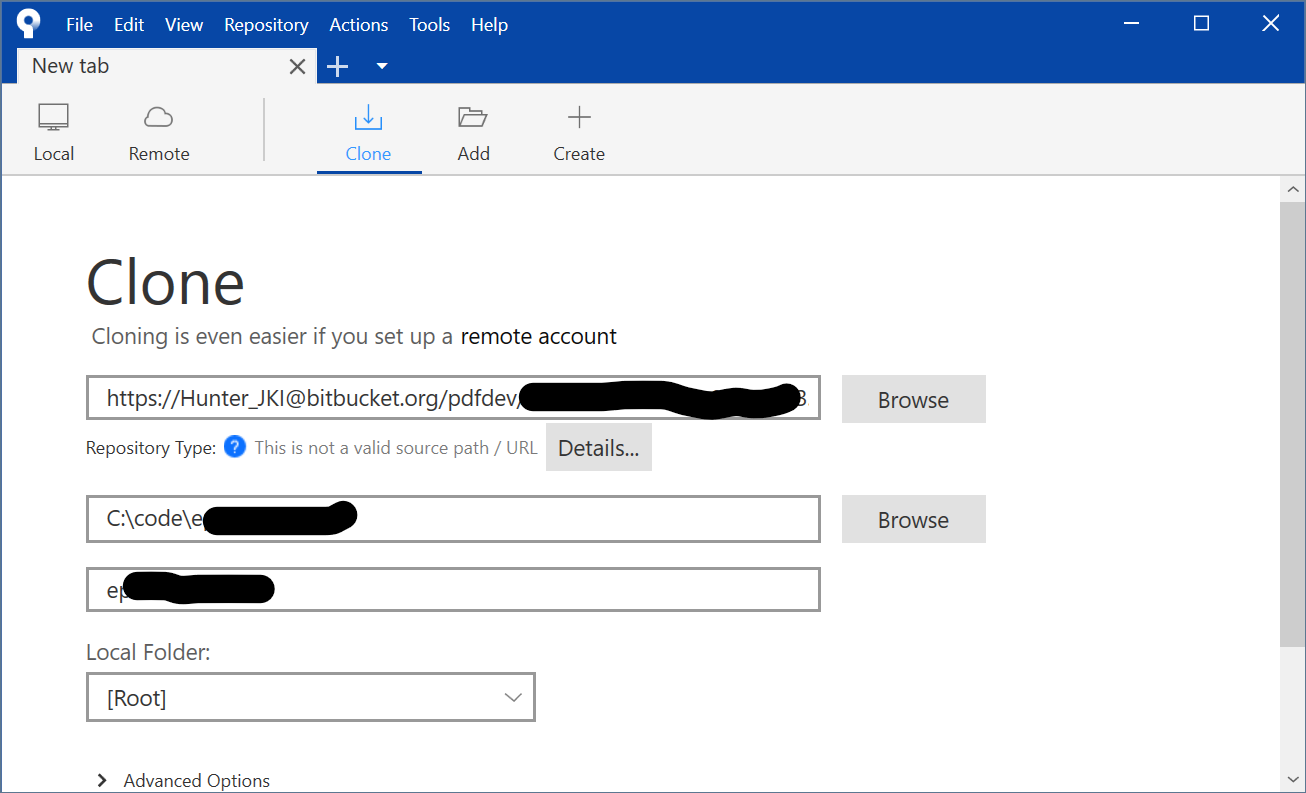This screenshot has width=1306, height=793.
Task: Click the Sourcetree app logo icon
Action: click(29, 24)
